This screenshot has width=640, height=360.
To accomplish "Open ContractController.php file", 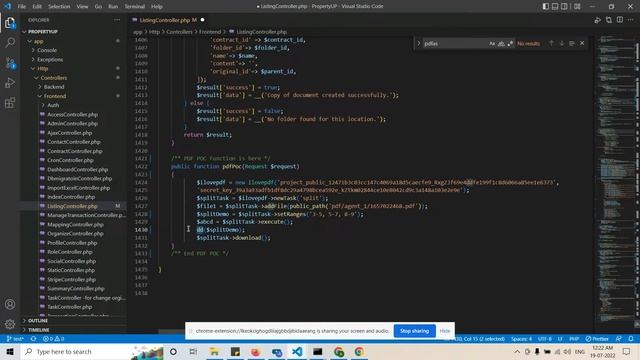I will [75, 151].
